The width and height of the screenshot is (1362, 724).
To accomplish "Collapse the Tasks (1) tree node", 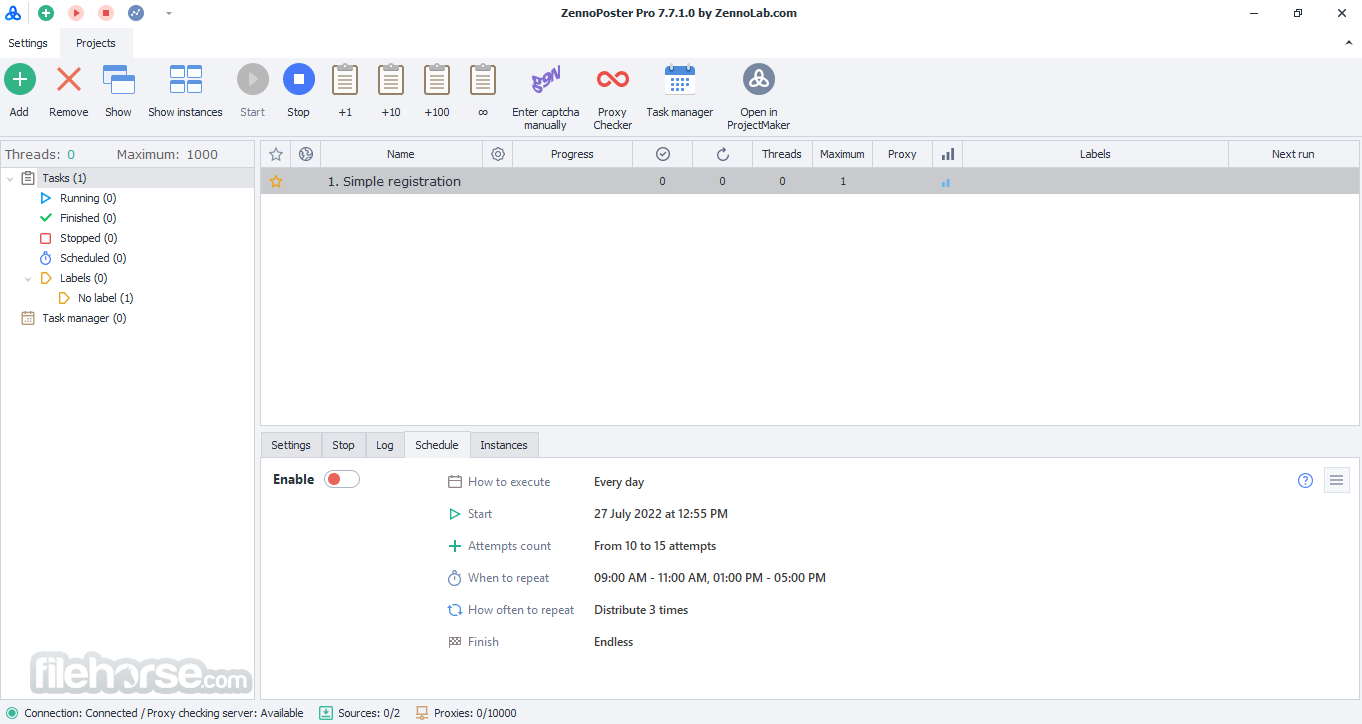I will 10,178.
